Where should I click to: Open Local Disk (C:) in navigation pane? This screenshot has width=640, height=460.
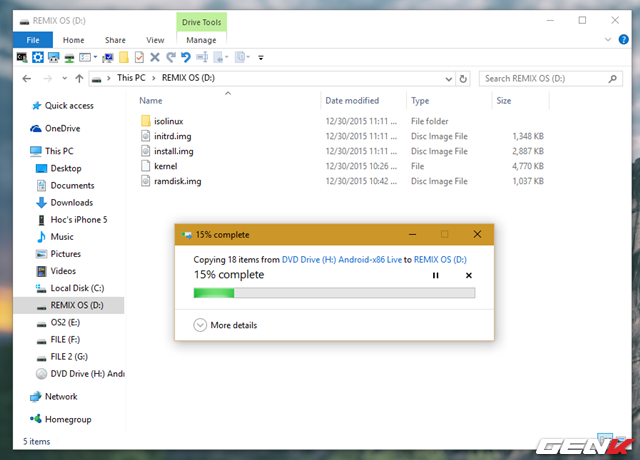pos(77,288)
